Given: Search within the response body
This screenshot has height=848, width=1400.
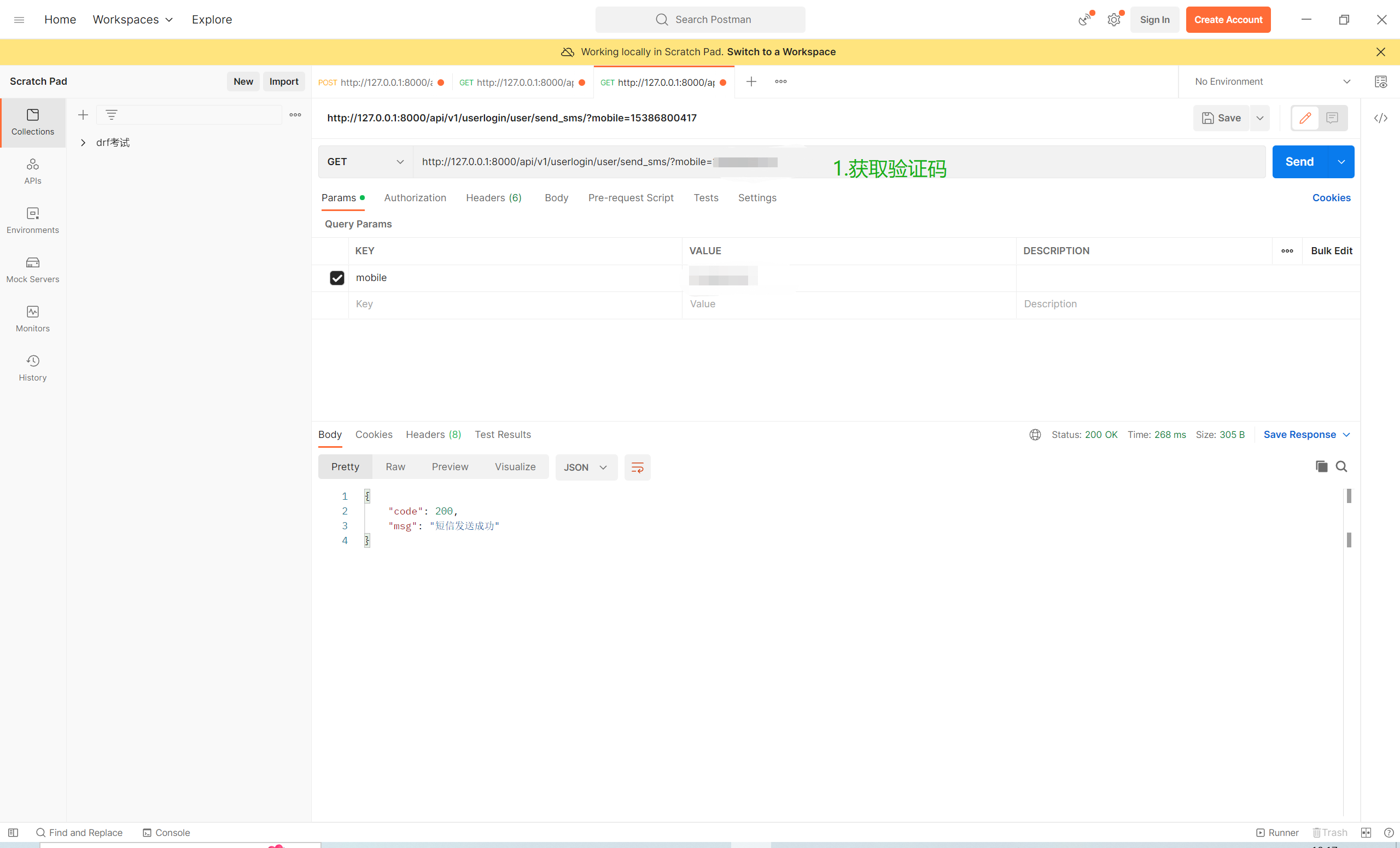Looking at the screenshot, I should point(1341,466).
